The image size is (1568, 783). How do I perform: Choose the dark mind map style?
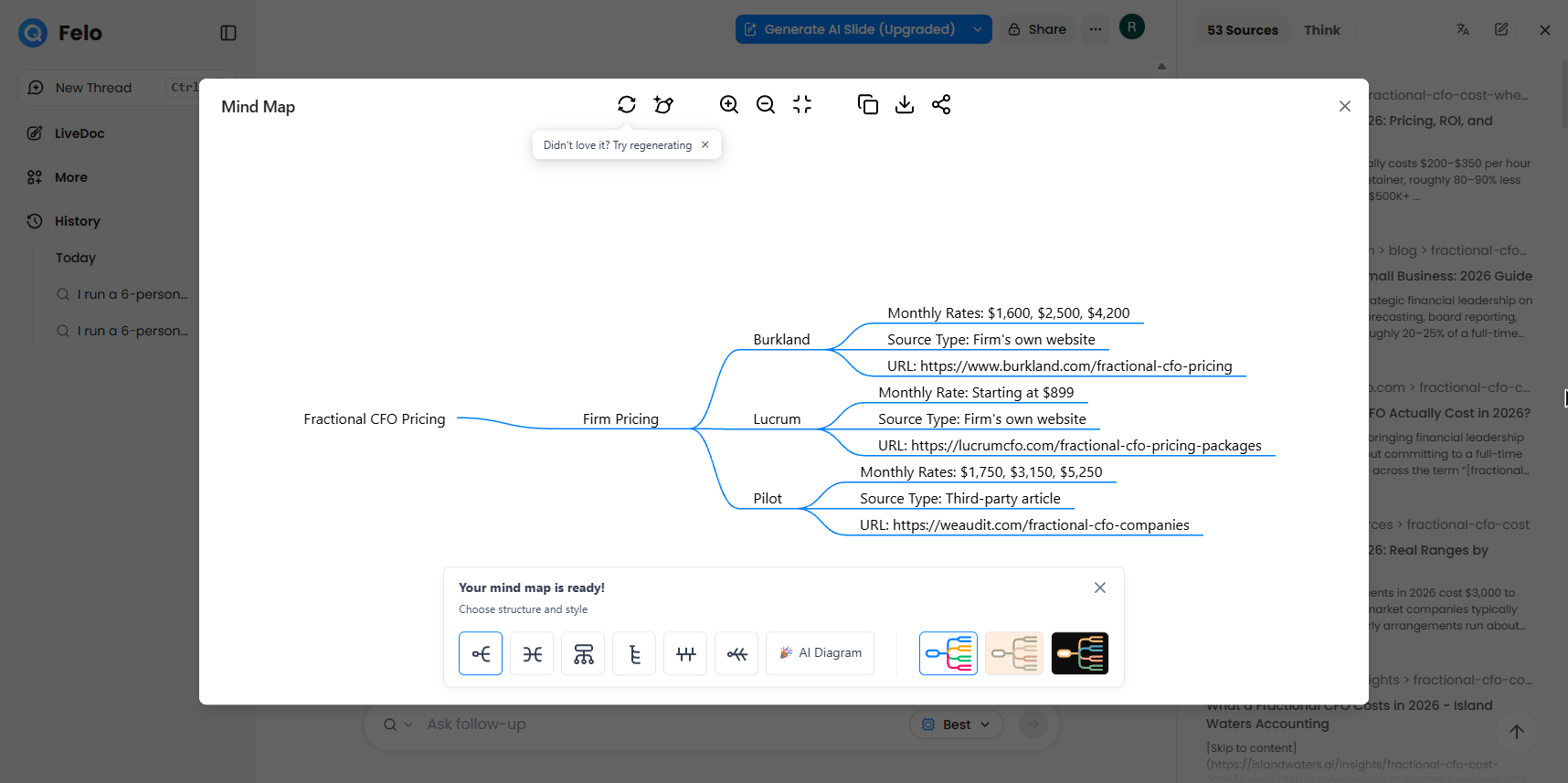pos(1080,653)
